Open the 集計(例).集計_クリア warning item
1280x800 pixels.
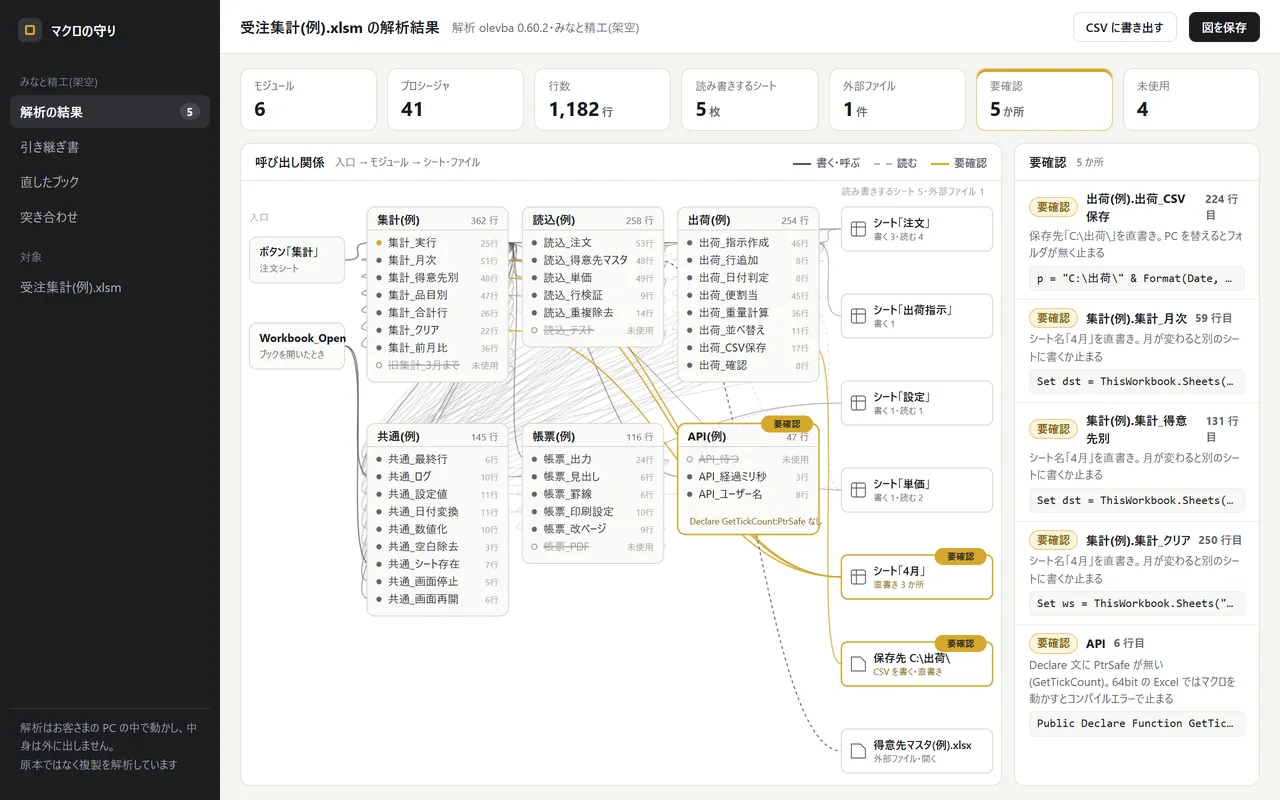pyautogui.click(x=1137, y=573)
